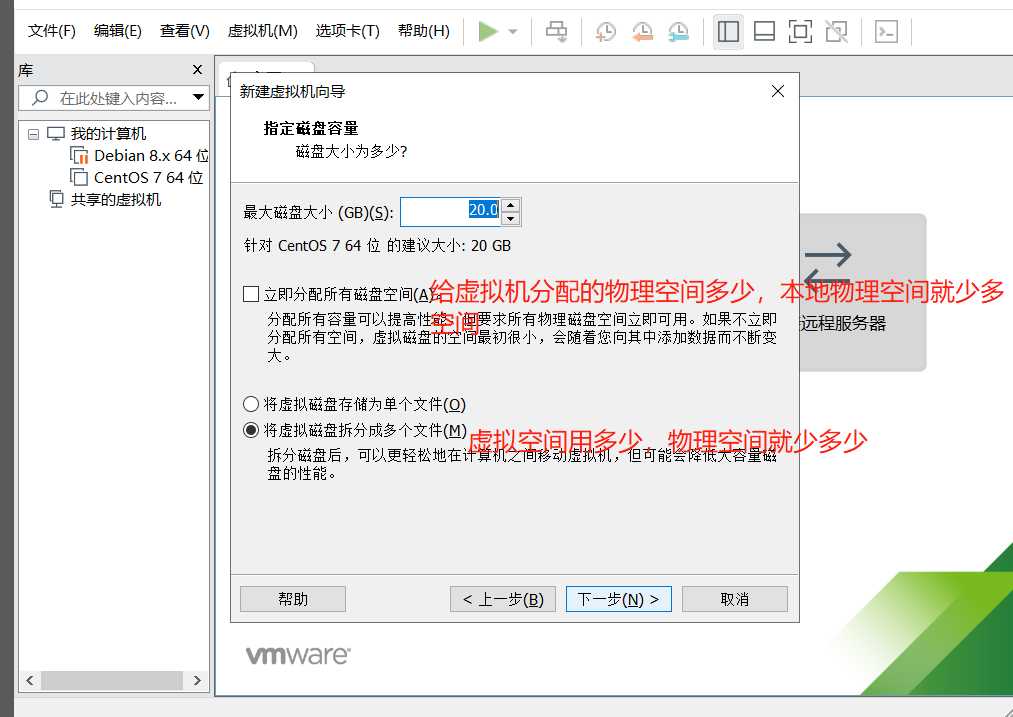The height and width of the screenshot is (717, 1013).
Task: Click the send Ctrl+Alt+Del toolbar icon
Action: pos(556,31)
